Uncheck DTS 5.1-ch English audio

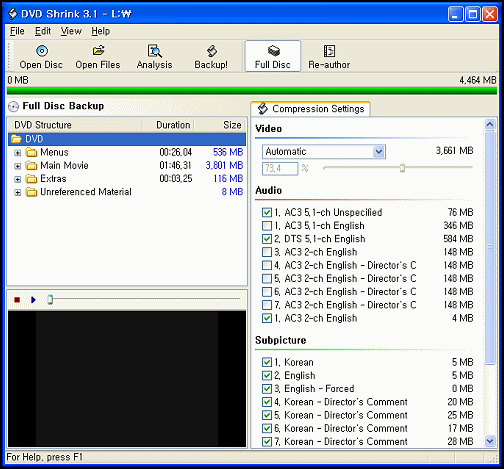click(267, 239)
